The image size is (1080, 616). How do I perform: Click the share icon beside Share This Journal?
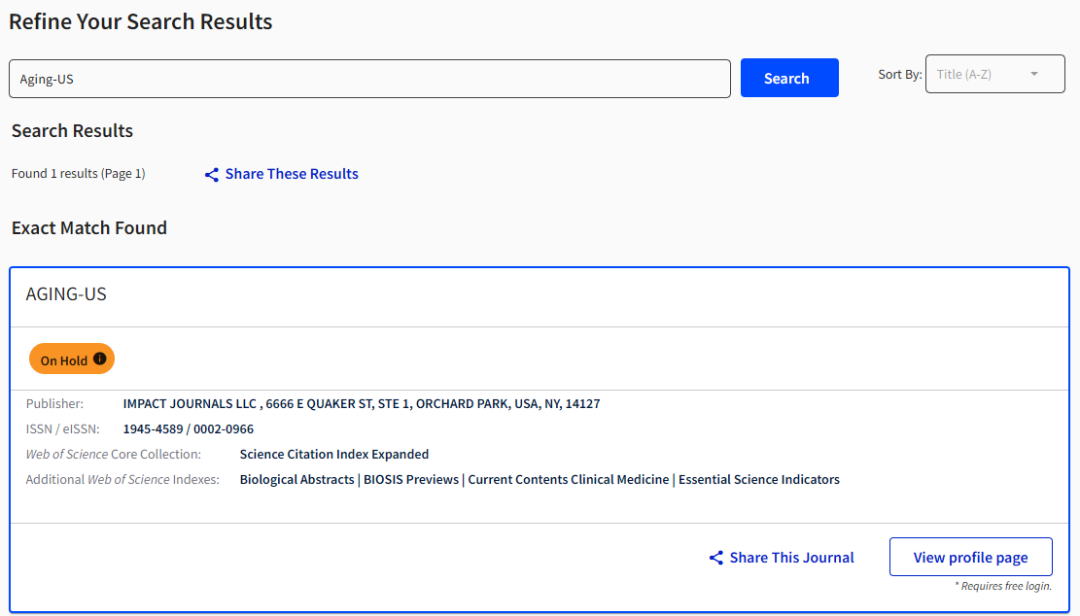click(716, 557)
